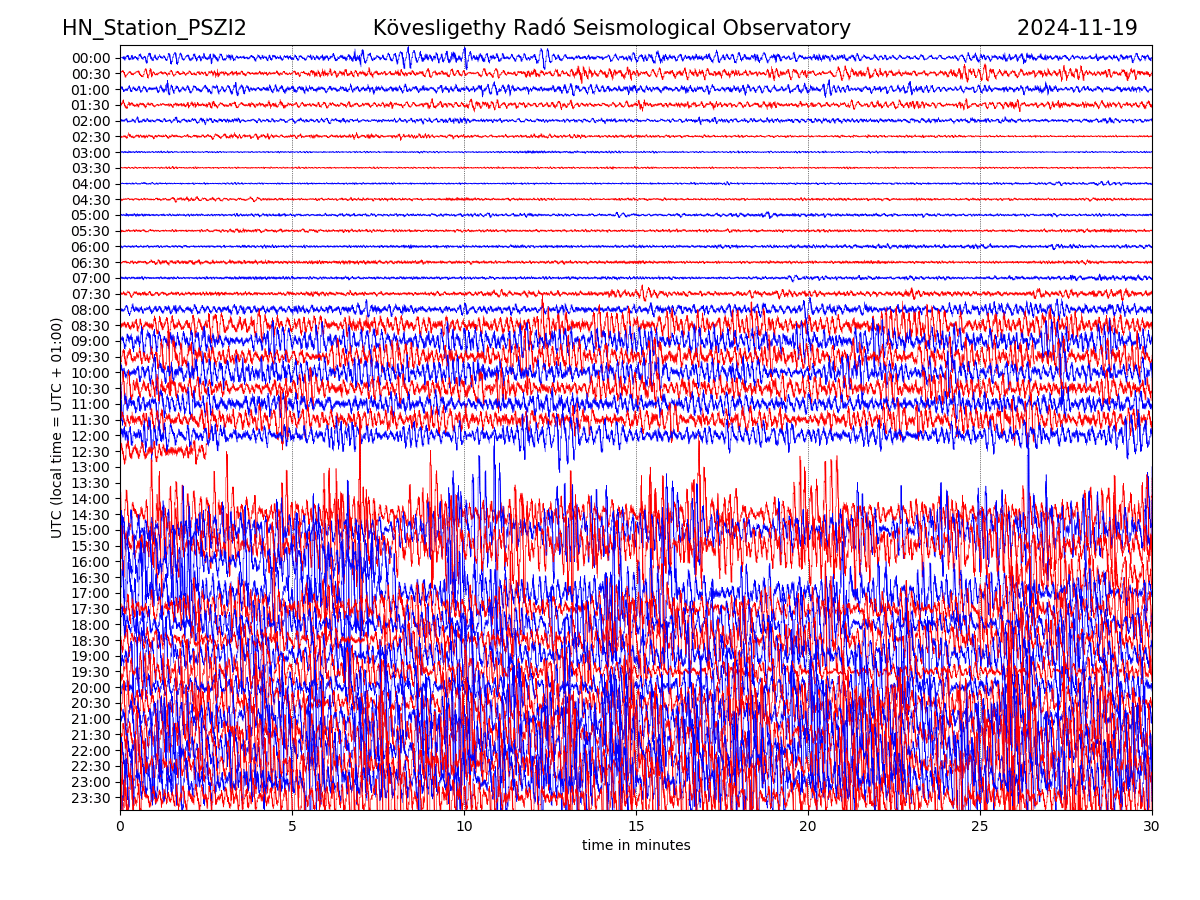
Task: Click the 0 tick on minutes axis
Action: click(120, 827)
